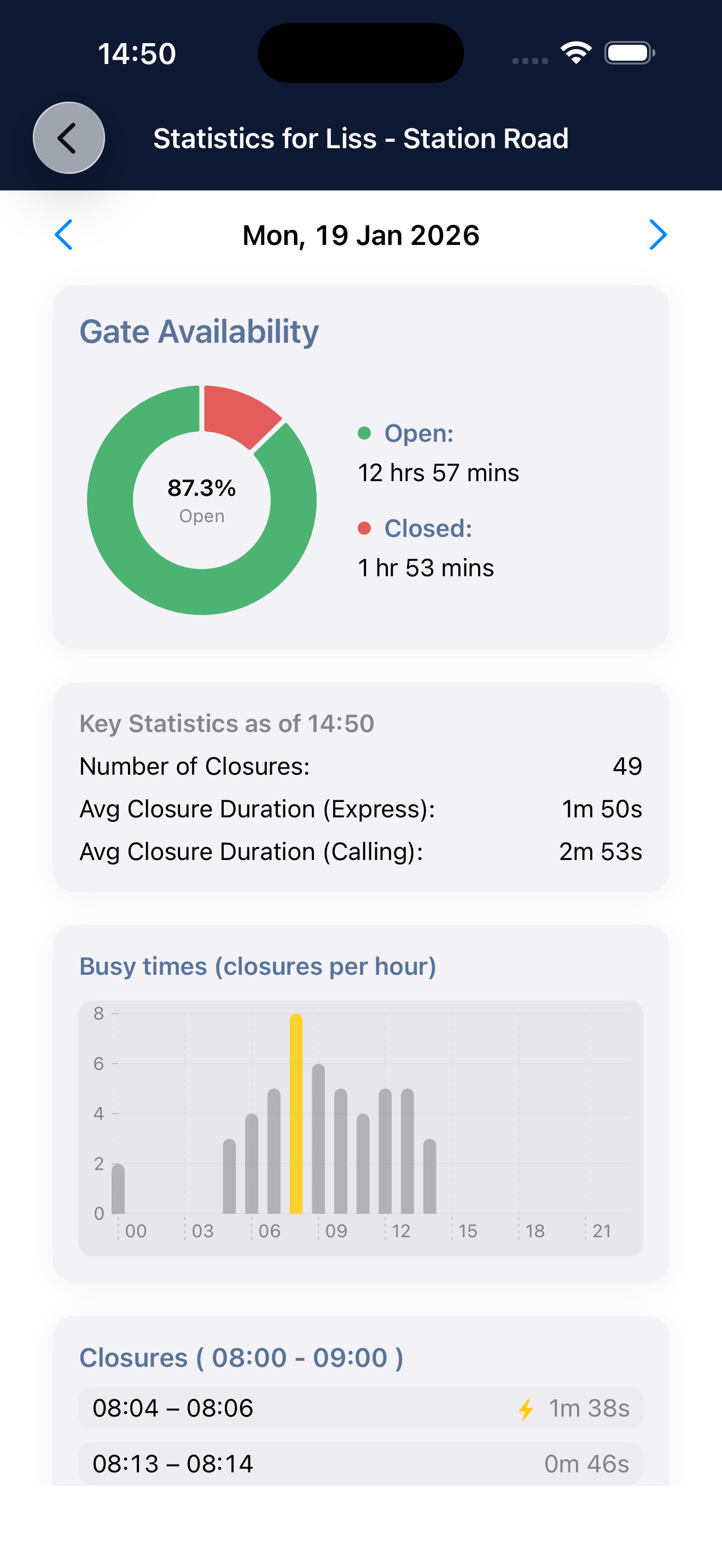The height and width of the screenshot is (1568, 722).
Task: Tap the green Open legend dot
Action: 364,434
